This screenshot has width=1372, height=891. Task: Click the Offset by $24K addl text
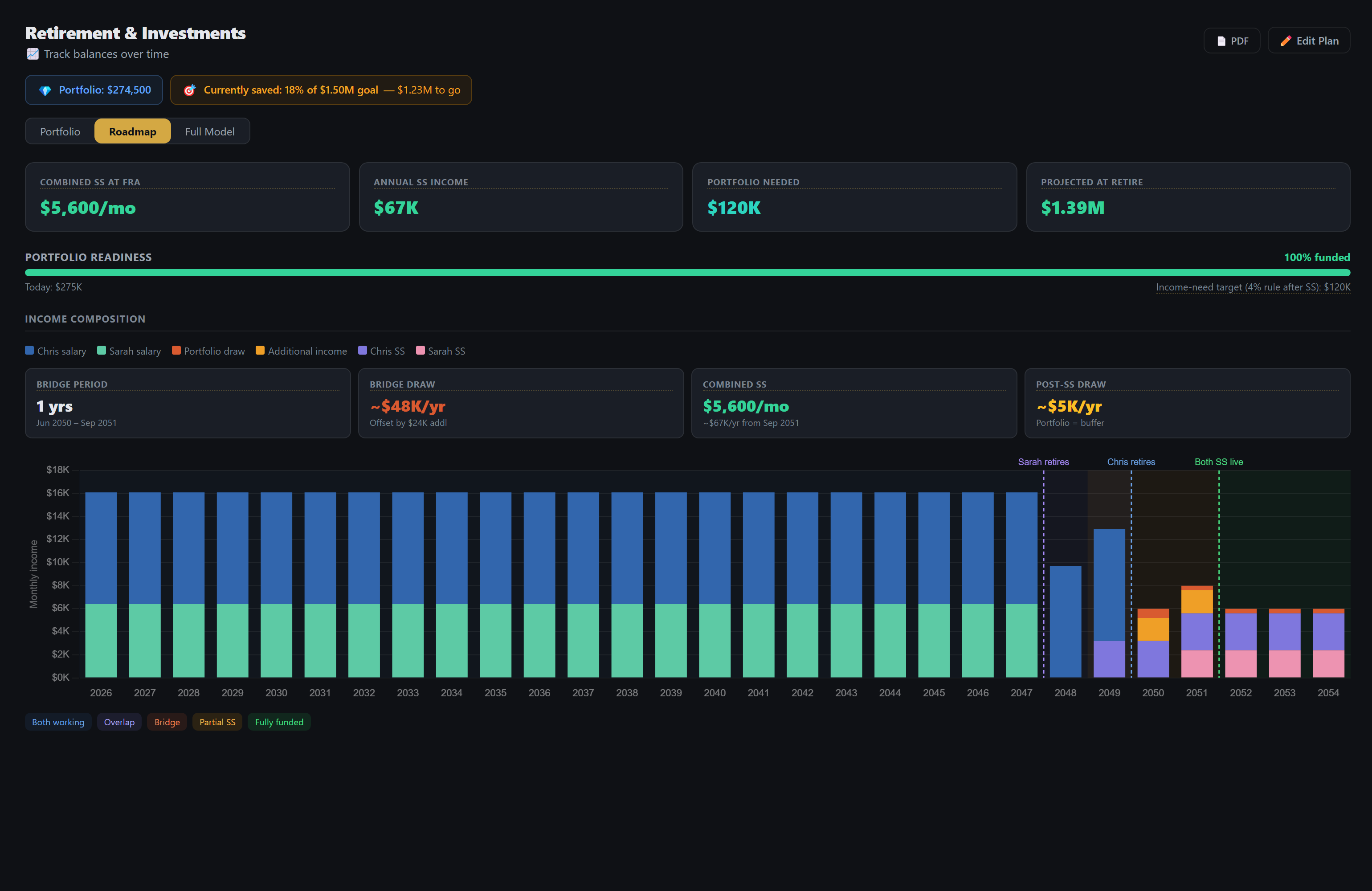[408, 423]
